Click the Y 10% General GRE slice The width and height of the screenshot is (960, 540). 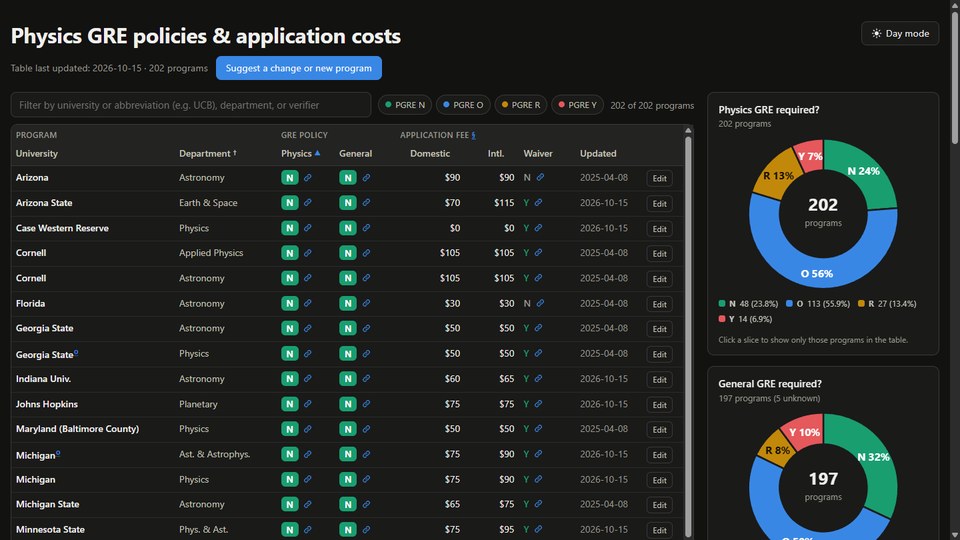804,432
